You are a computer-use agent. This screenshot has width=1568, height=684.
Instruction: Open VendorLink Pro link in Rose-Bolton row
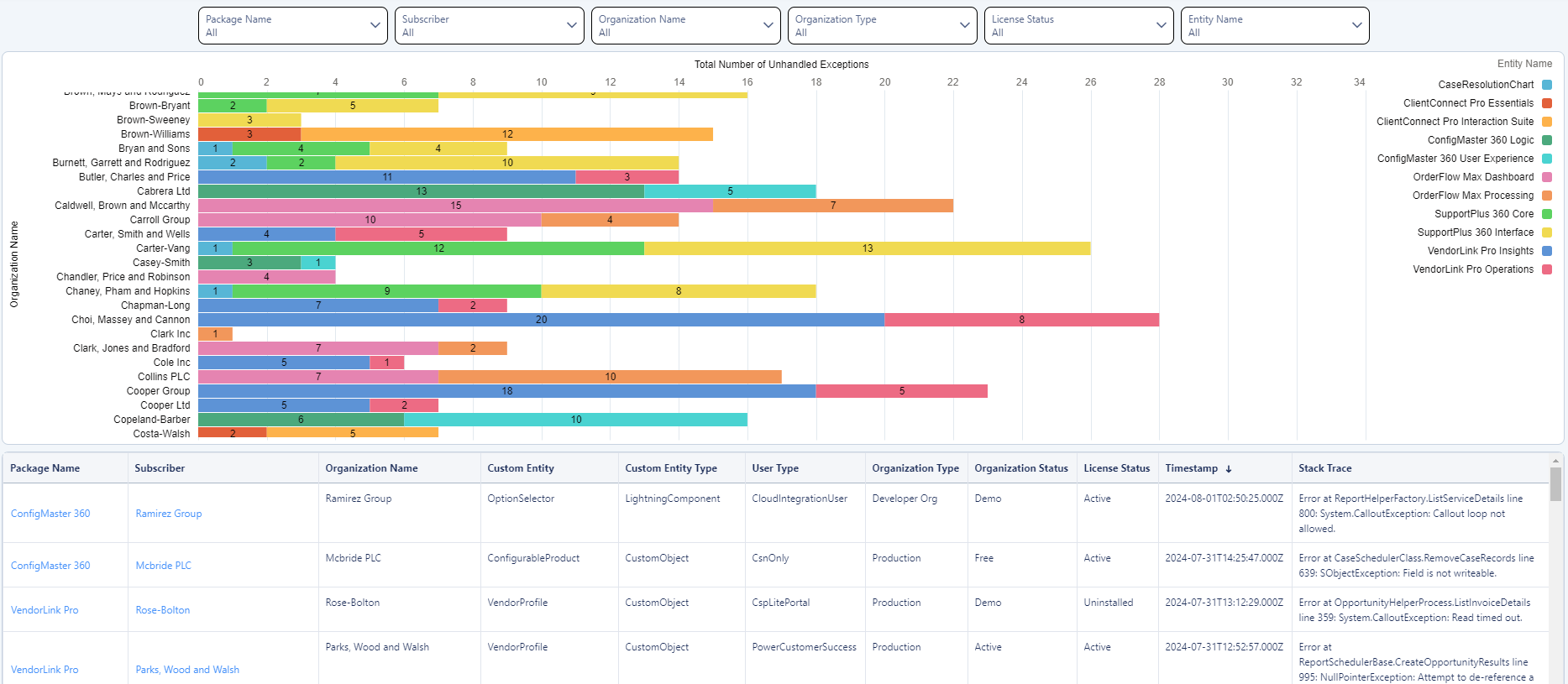click(45, 610)
